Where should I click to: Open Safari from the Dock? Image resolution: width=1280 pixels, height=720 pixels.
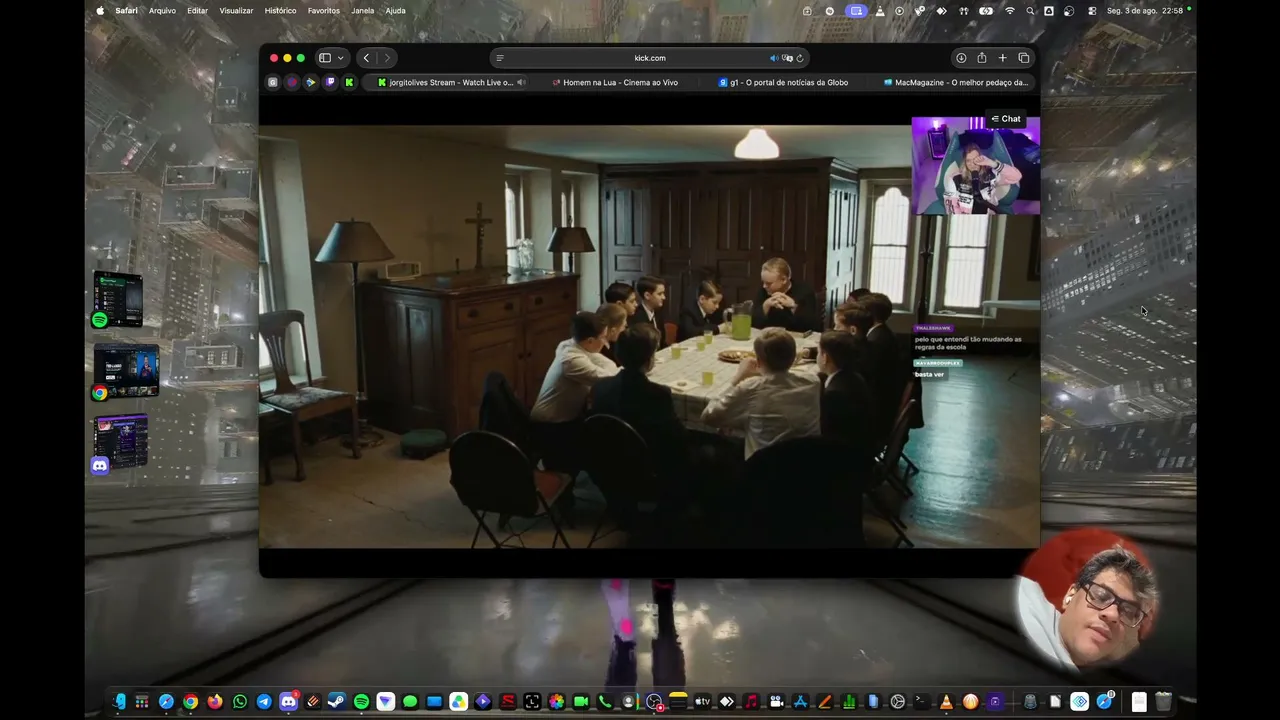click(166, 702)
